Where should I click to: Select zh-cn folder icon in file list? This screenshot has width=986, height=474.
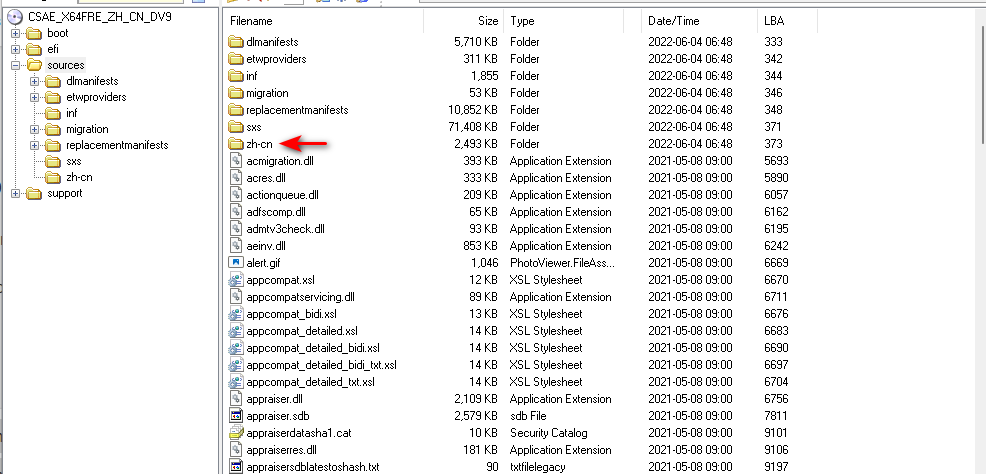(x=236, y=144)
